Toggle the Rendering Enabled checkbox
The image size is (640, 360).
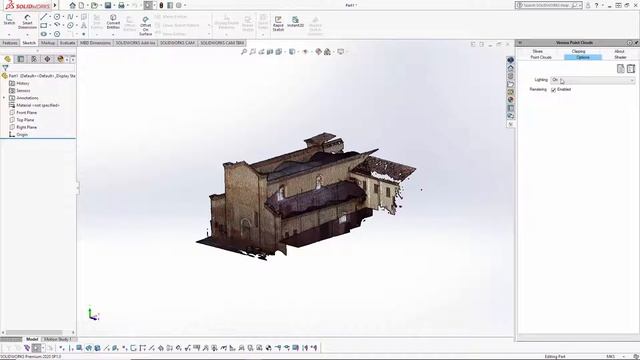(553, 89)
